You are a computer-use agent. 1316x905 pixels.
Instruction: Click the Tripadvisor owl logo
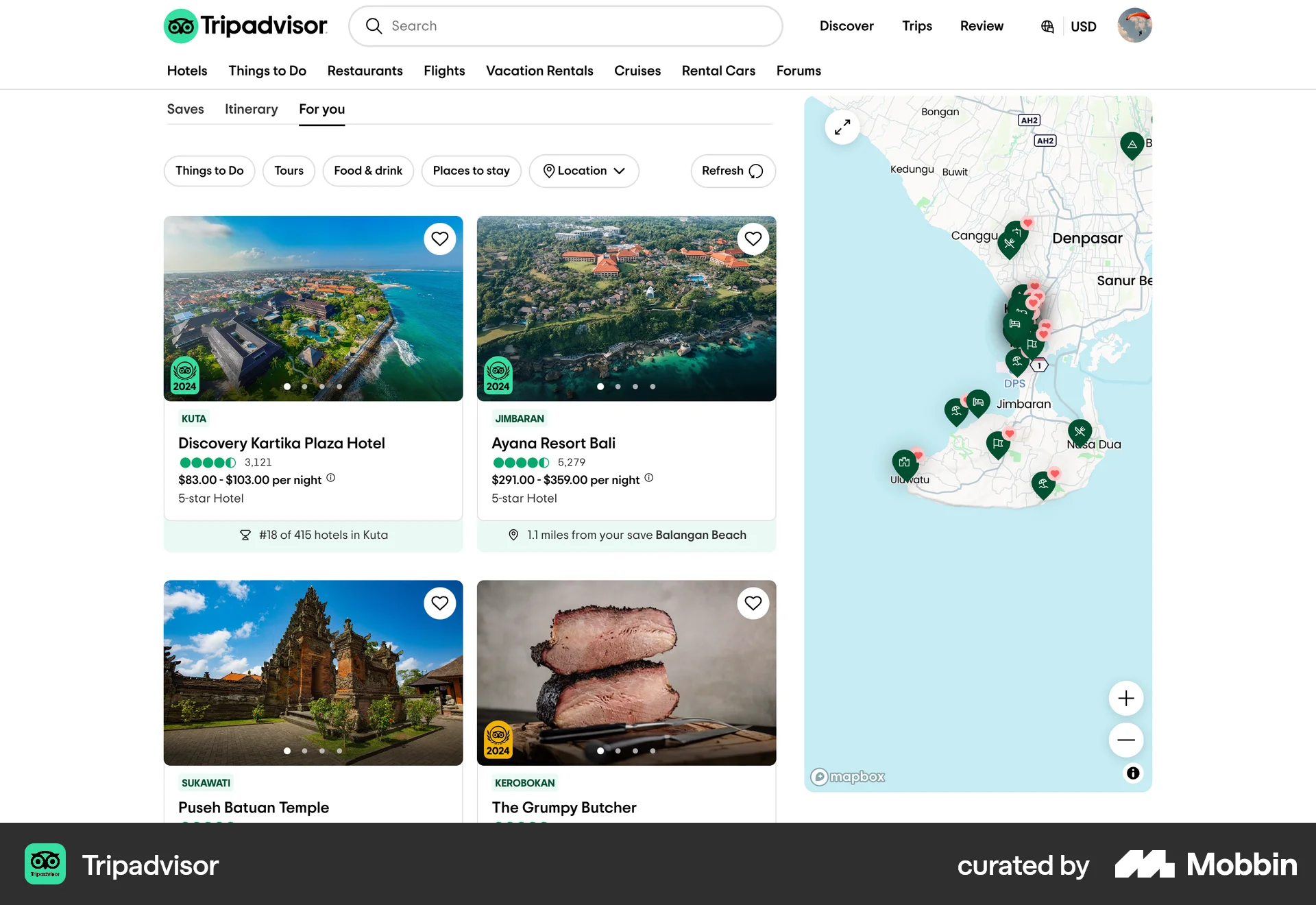(x=180, y=25)
